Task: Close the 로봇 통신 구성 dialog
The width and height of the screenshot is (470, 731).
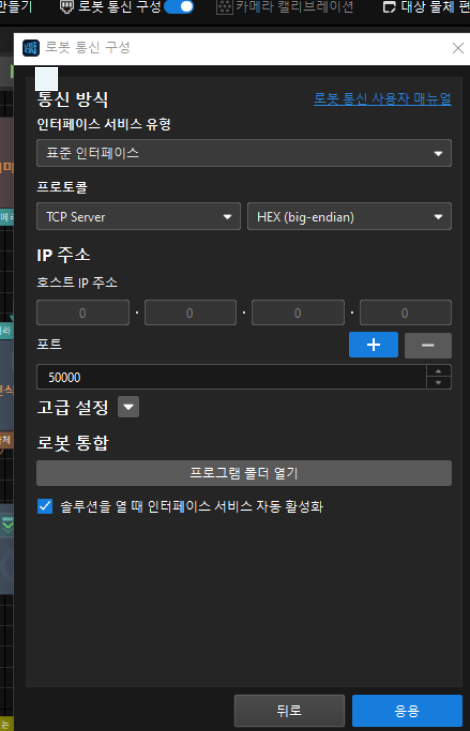Action: 458,48
